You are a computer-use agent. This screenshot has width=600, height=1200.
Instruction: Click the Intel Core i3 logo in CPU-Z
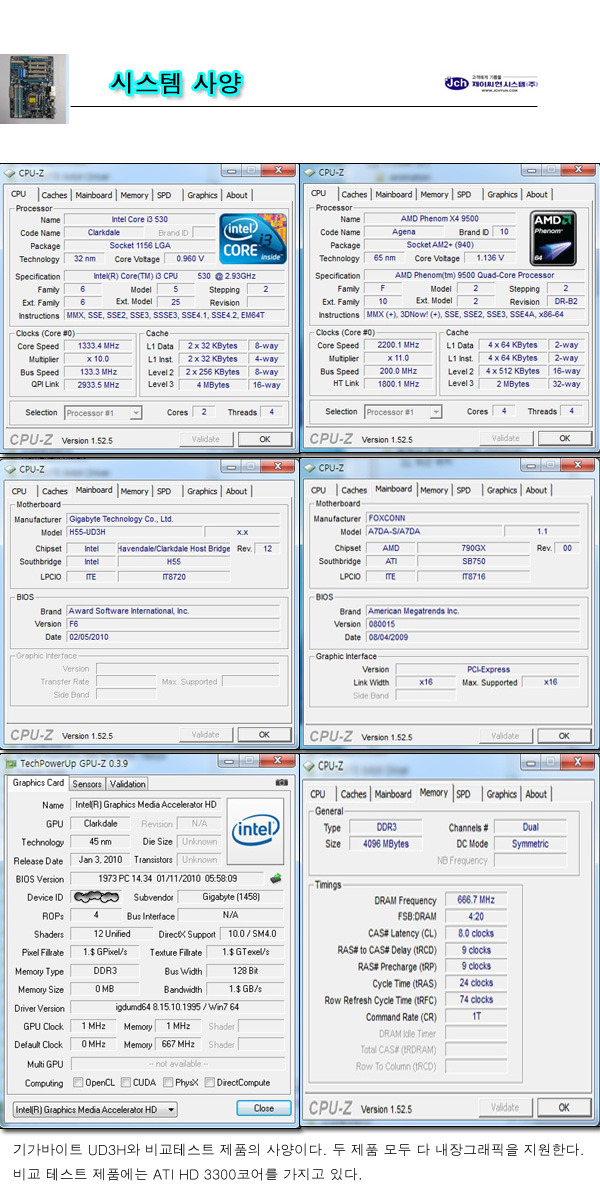click(x=253, y=238)
